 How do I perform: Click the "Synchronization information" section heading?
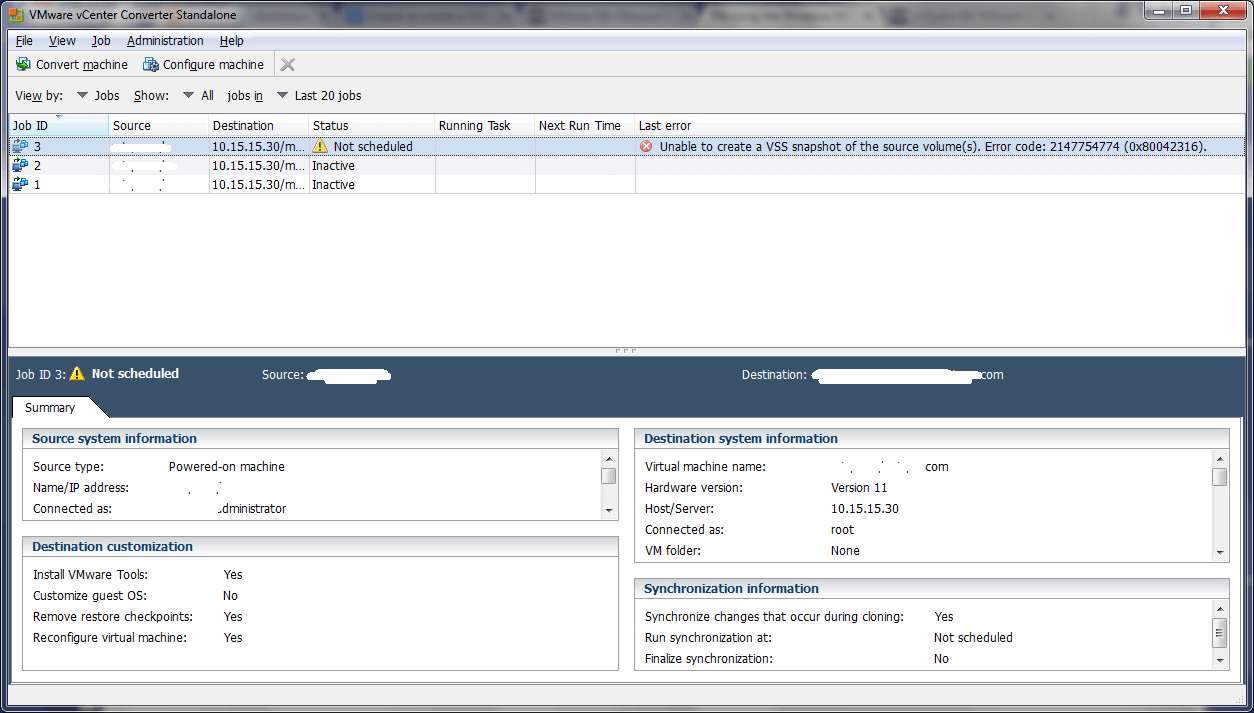click(731, 589)
